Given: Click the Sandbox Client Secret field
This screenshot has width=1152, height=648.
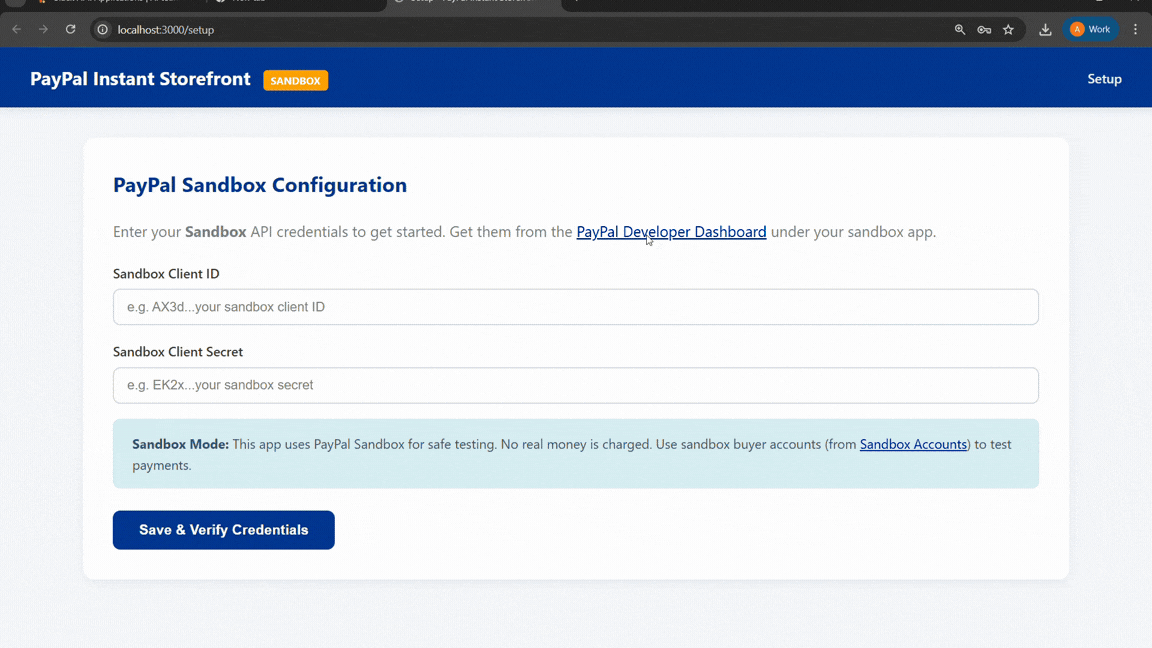Looking at the screenshot, I should tap(575, 385).
